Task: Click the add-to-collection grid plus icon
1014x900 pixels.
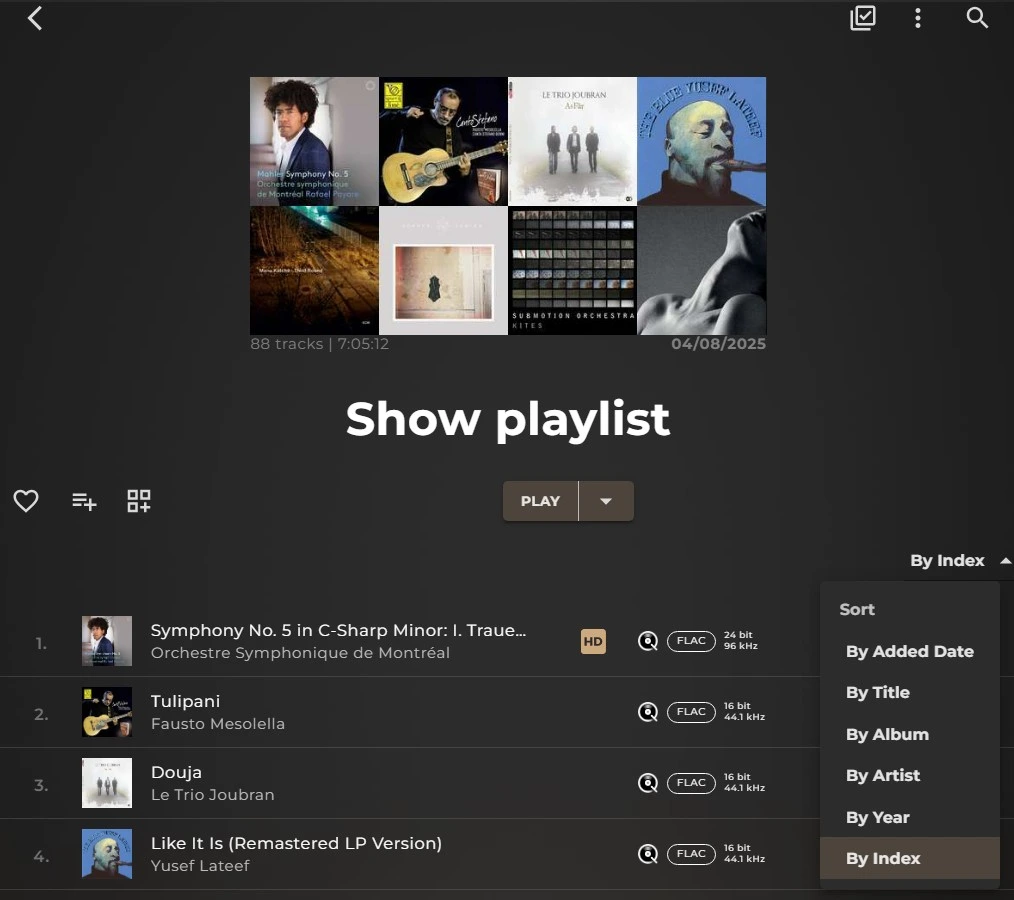Action: click(139, 501)
